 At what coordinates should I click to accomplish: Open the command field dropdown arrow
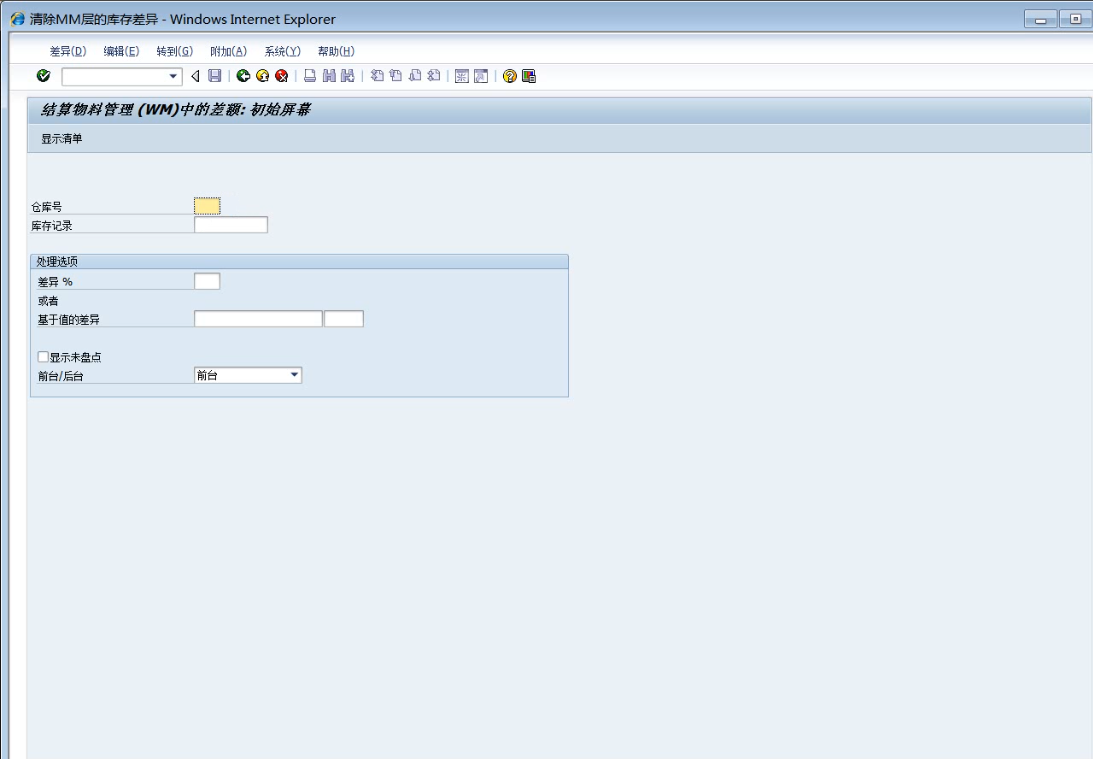click(x=173, y=76)
